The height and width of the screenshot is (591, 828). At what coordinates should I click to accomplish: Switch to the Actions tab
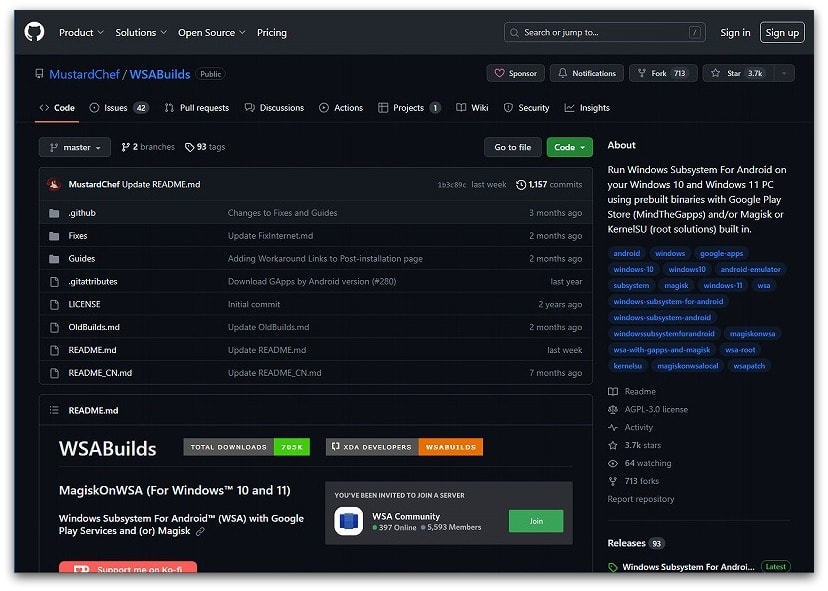341,108
